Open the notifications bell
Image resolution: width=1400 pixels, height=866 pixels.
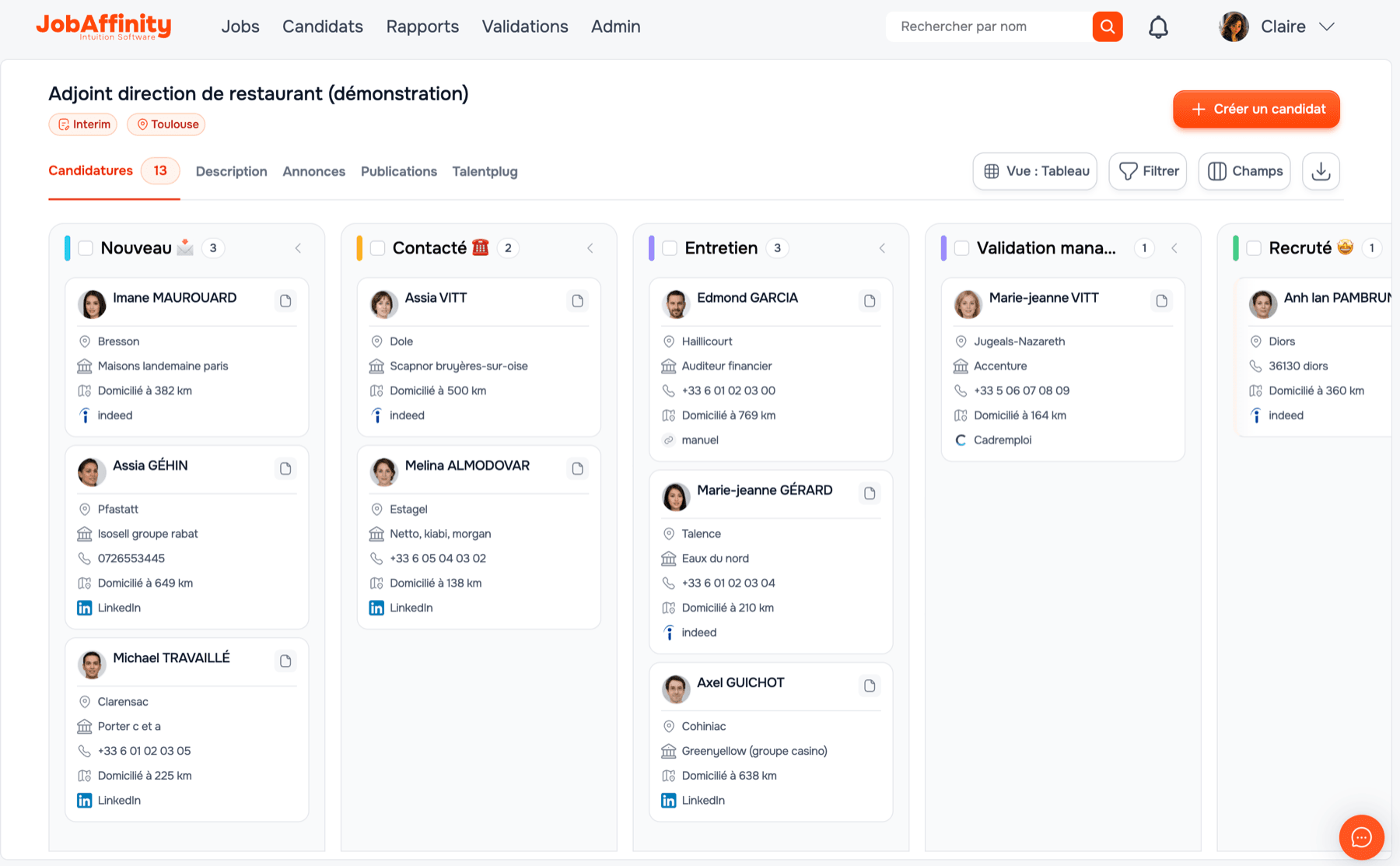click(x=1158, y=27)
